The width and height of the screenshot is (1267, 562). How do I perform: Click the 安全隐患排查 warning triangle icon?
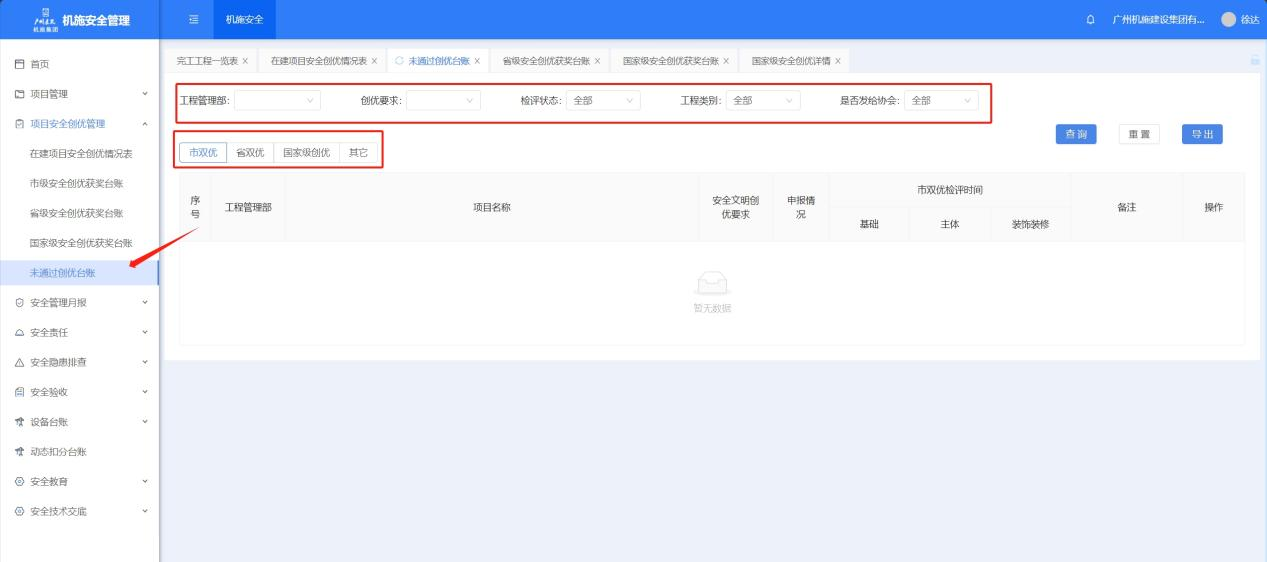(20, 362)
